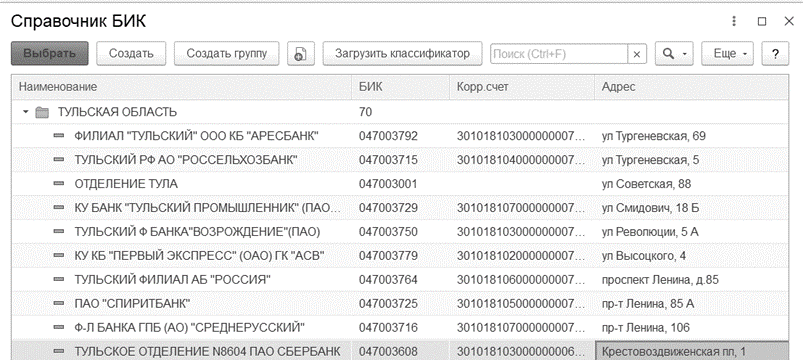The width and height of the screenshot is (803, 360).
Task: Collapse the ТУЛЬСКАЯ ОБЛАСТЬ group
Action: point(26,112)
